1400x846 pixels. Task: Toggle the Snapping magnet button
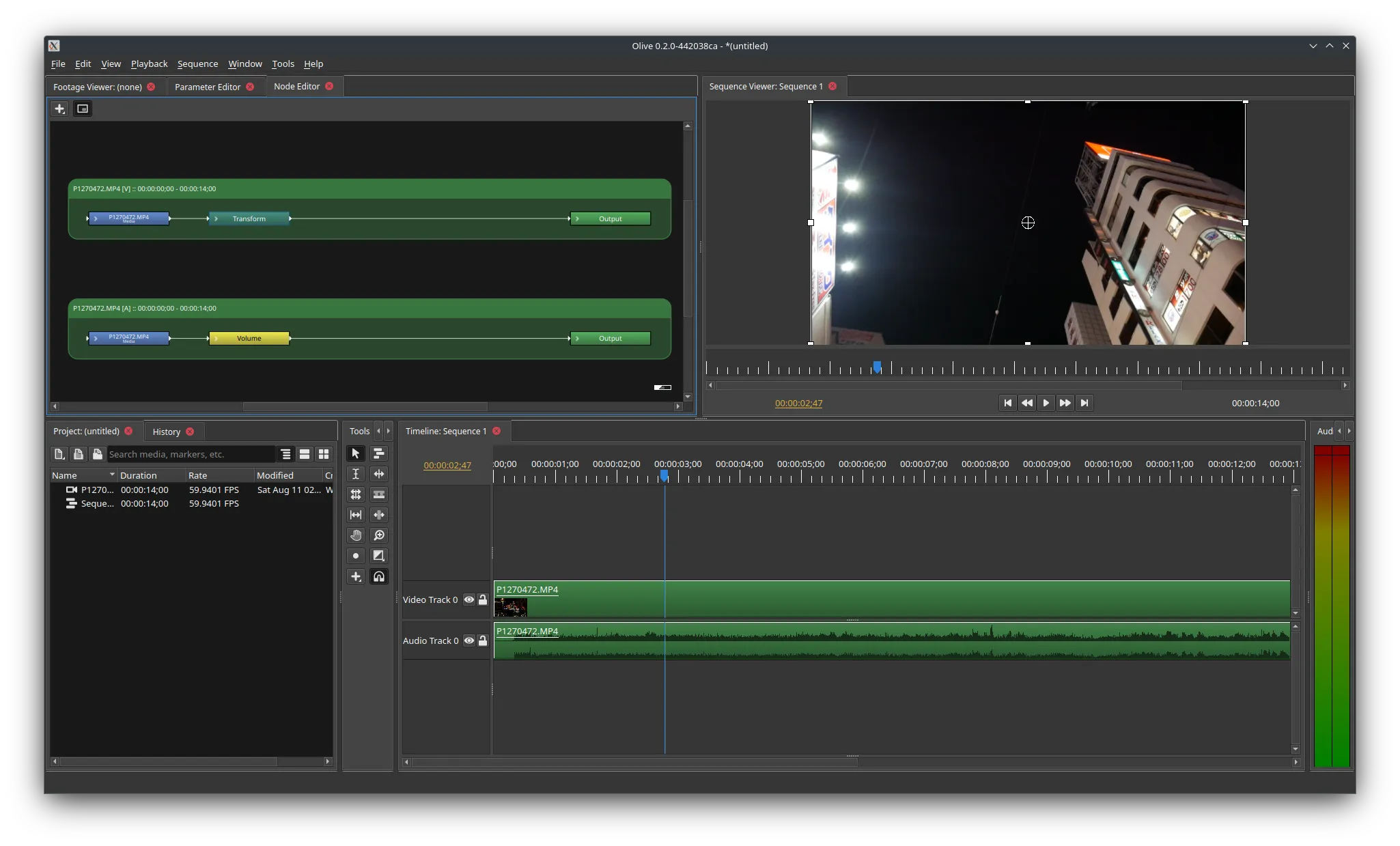(x=379, y=576)
